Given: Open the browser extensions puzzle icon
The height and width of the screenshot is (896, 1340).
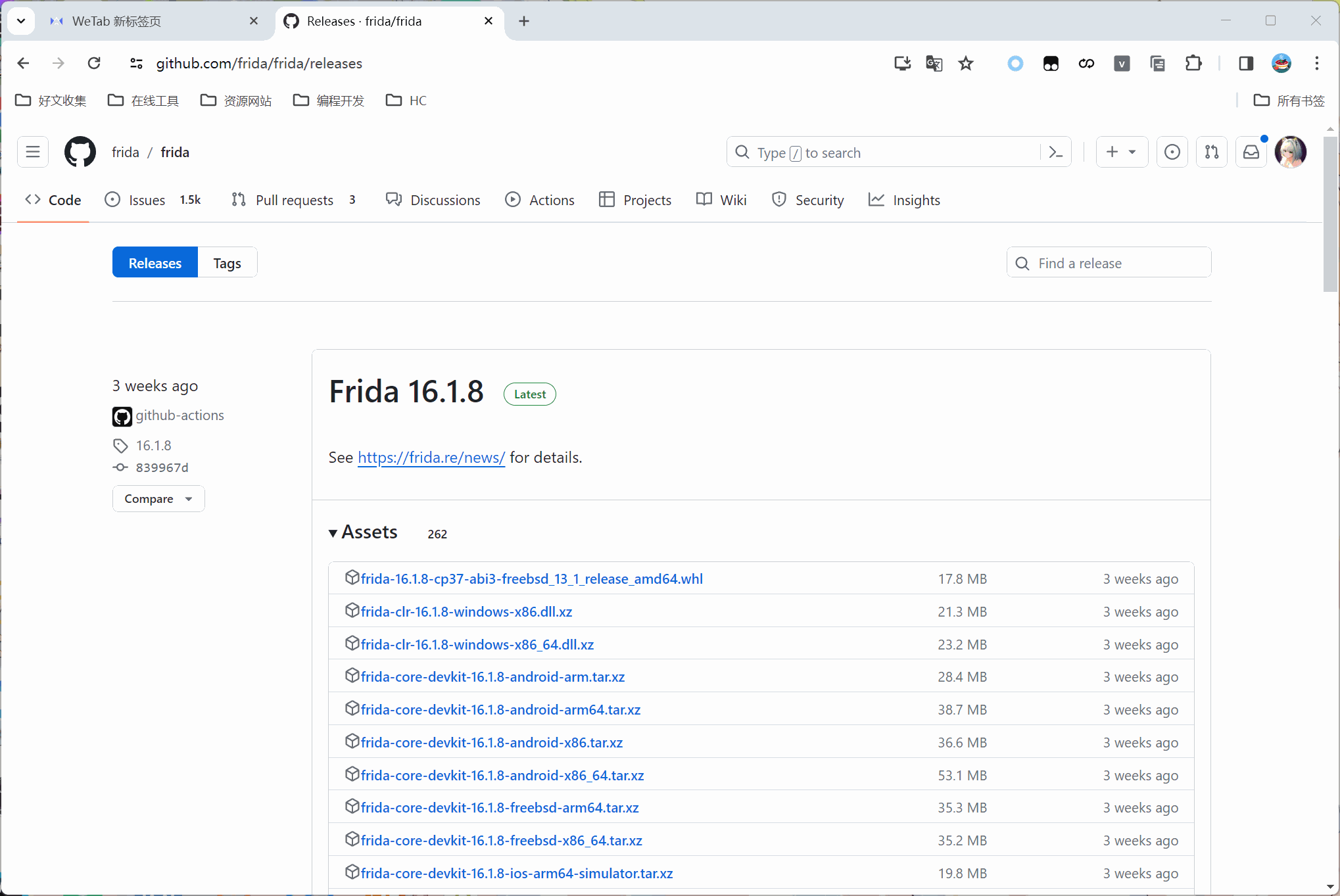Looking at the screenshot, I should tap(1193, 63).
